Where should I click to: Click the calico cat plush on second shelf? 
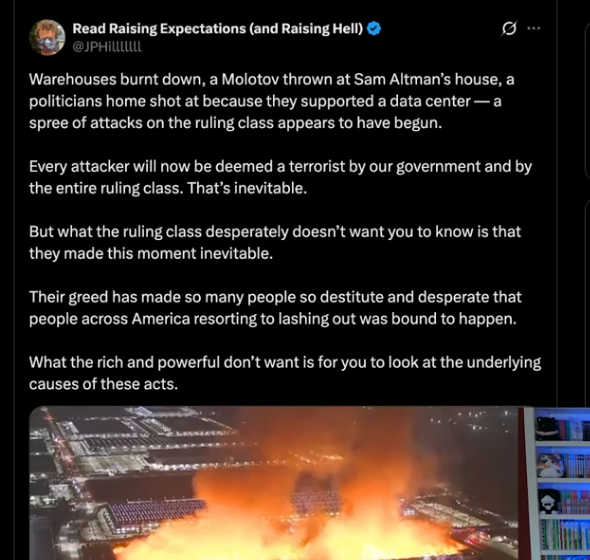click(x=550, y=465)
